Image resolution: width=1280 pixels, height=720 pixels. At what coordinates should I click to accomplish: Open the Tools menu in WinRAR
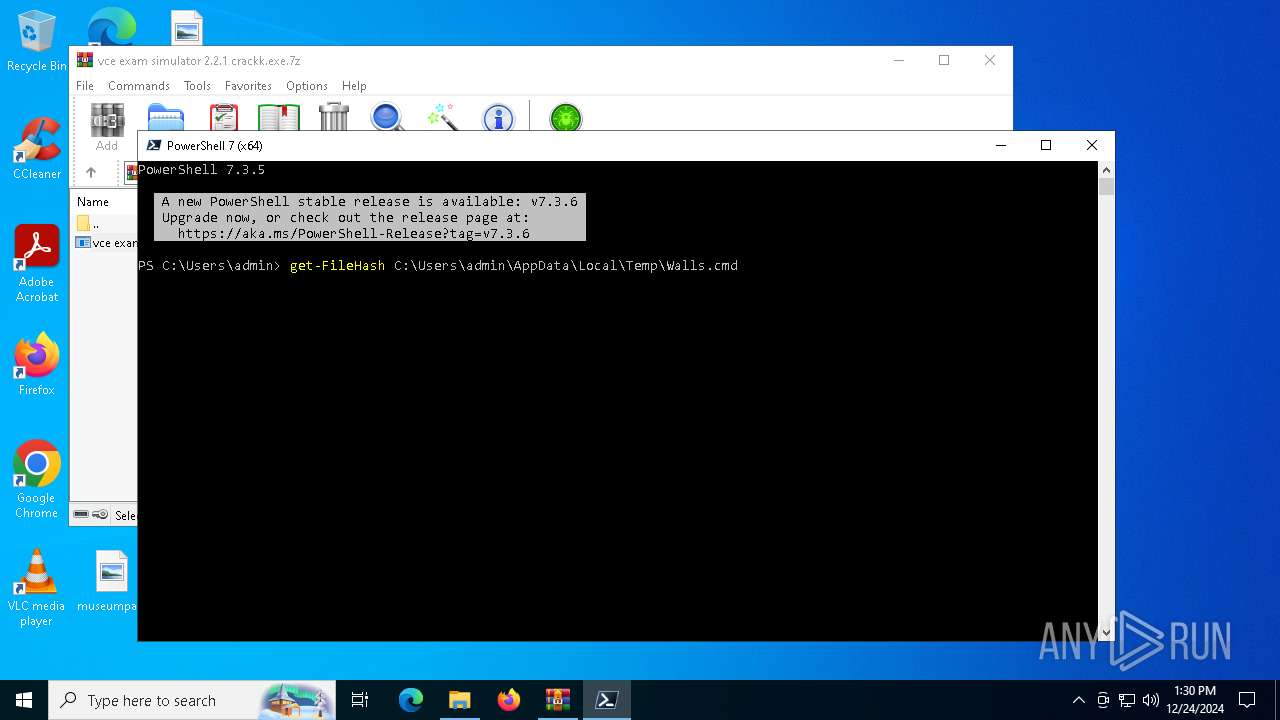point(197,86)
